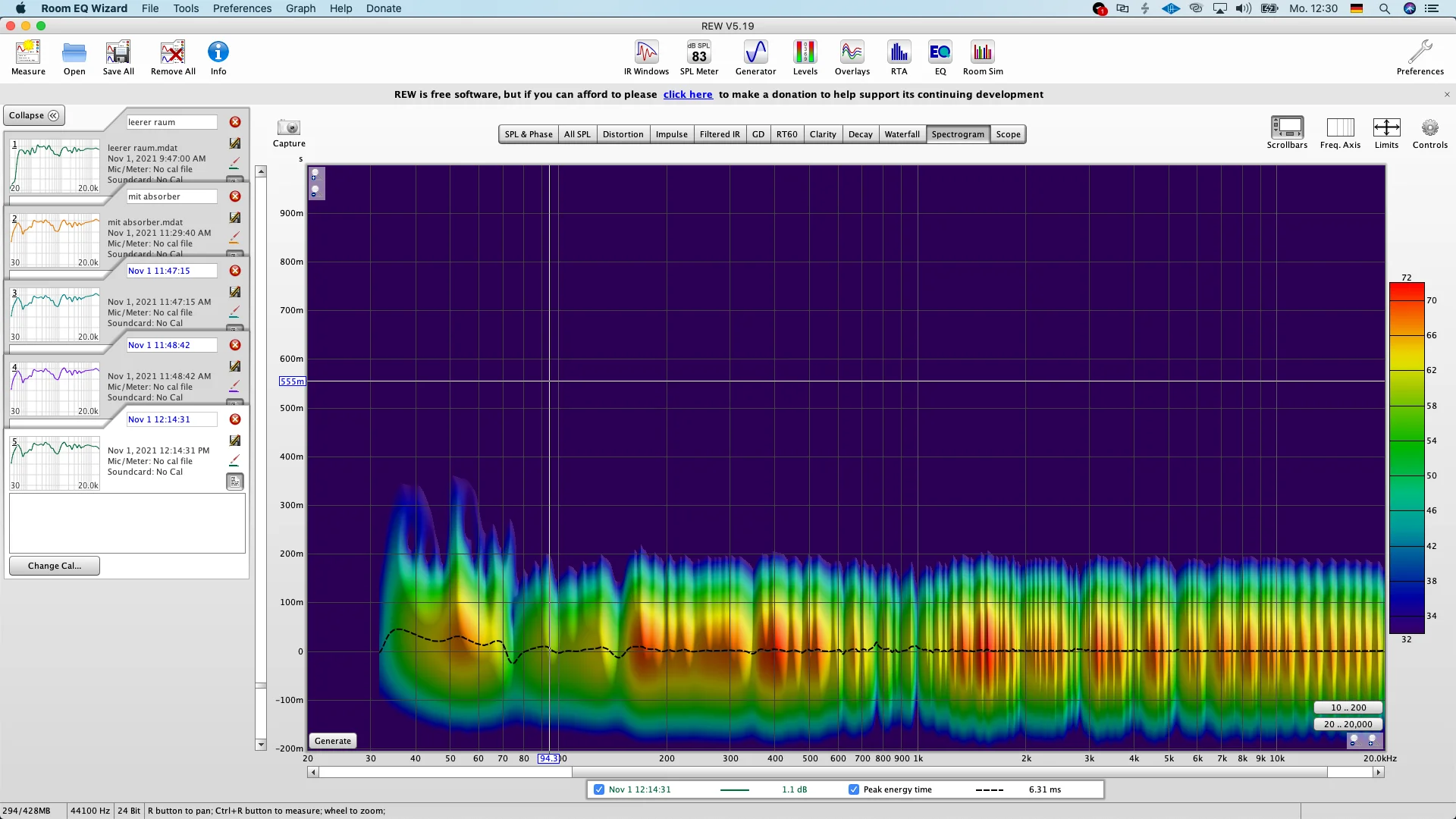Change trace colour for 'mit absorber' measurement
The image size is (1456, 819).
[234, 238]
